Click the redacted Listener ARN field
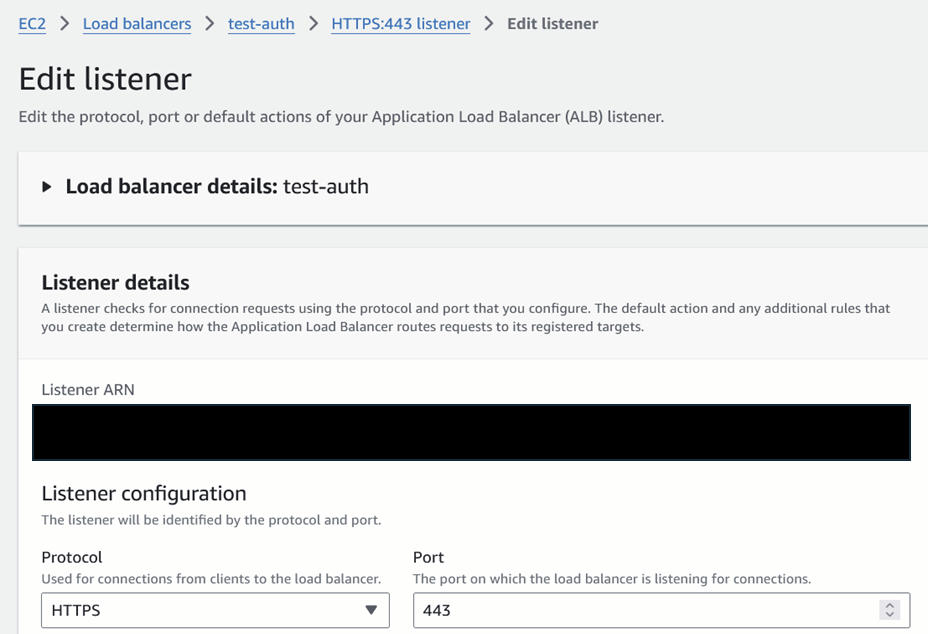Screen dimensions: 928x634 click(471, 432)
